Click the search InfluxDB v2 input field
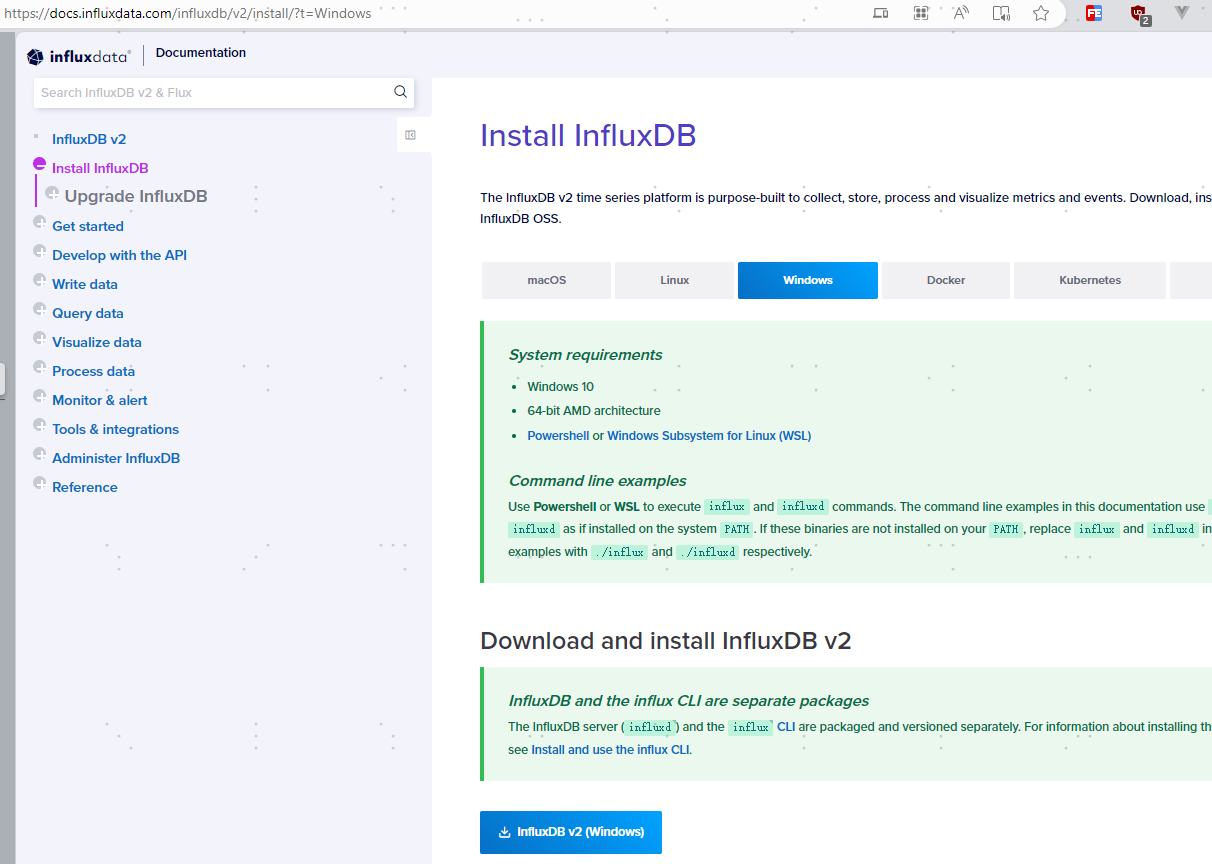The height and width of the screenshot is (864, 1212). tap(200, 91)
